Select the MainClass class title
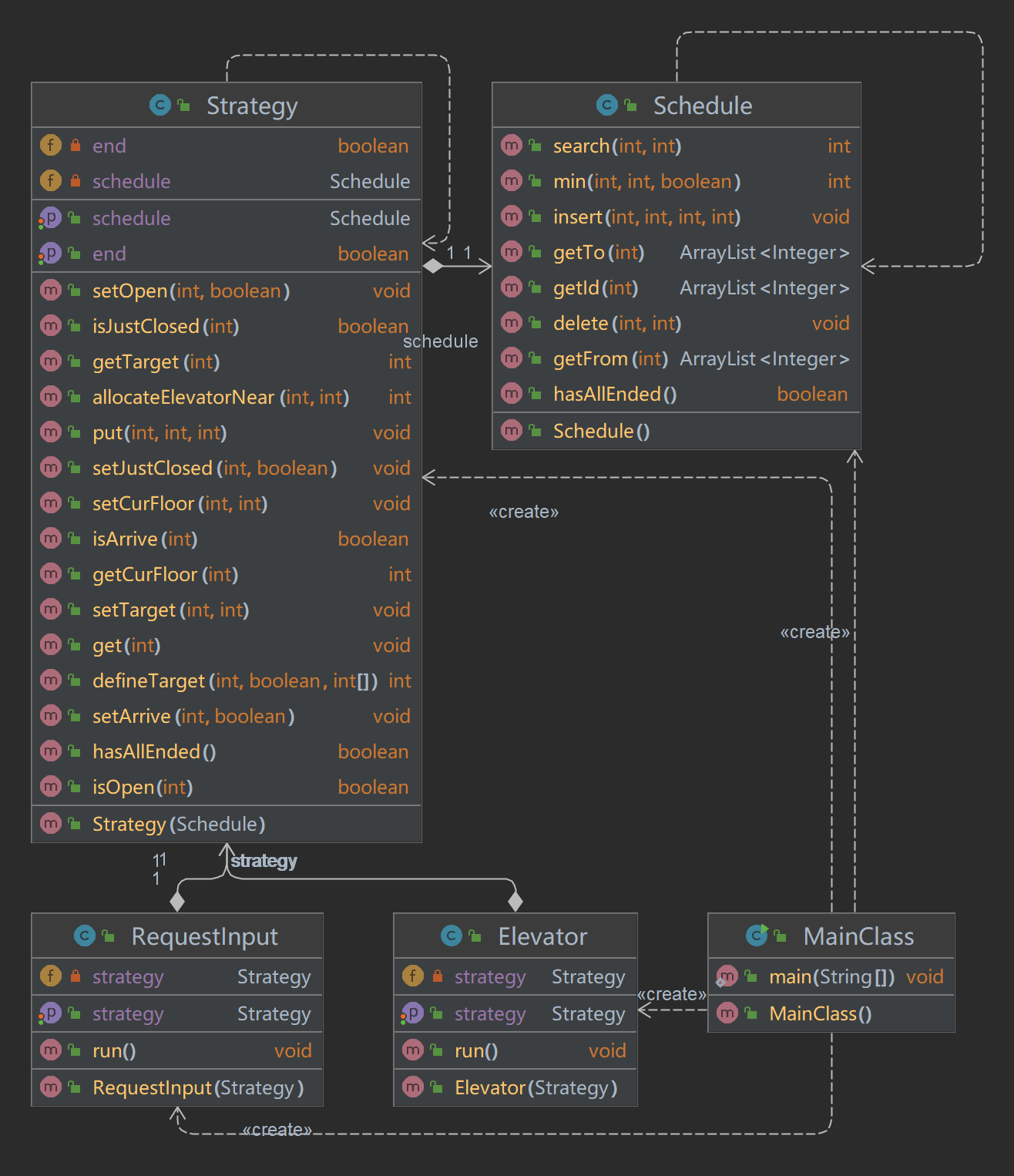 (858, 936)
